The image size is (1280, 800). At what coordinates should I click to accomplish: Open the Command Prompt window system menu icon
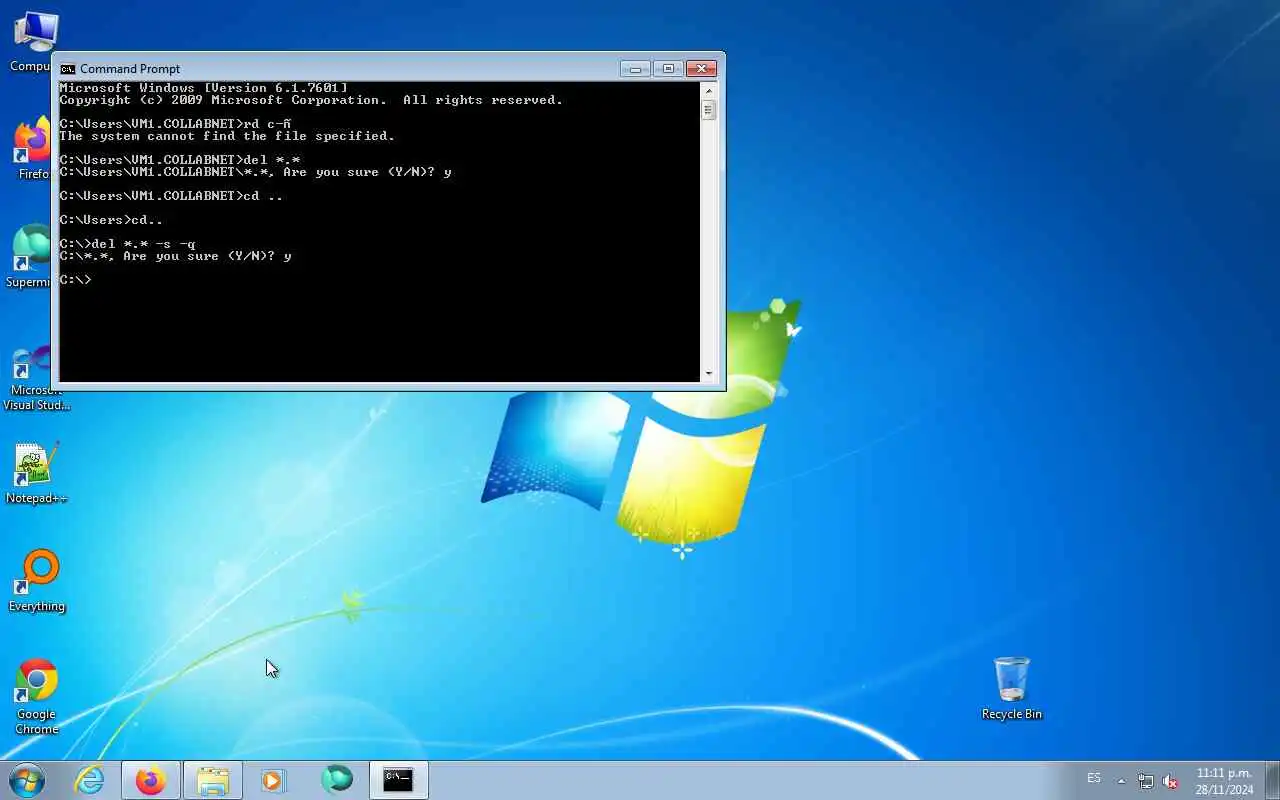[x=67, y=69]
